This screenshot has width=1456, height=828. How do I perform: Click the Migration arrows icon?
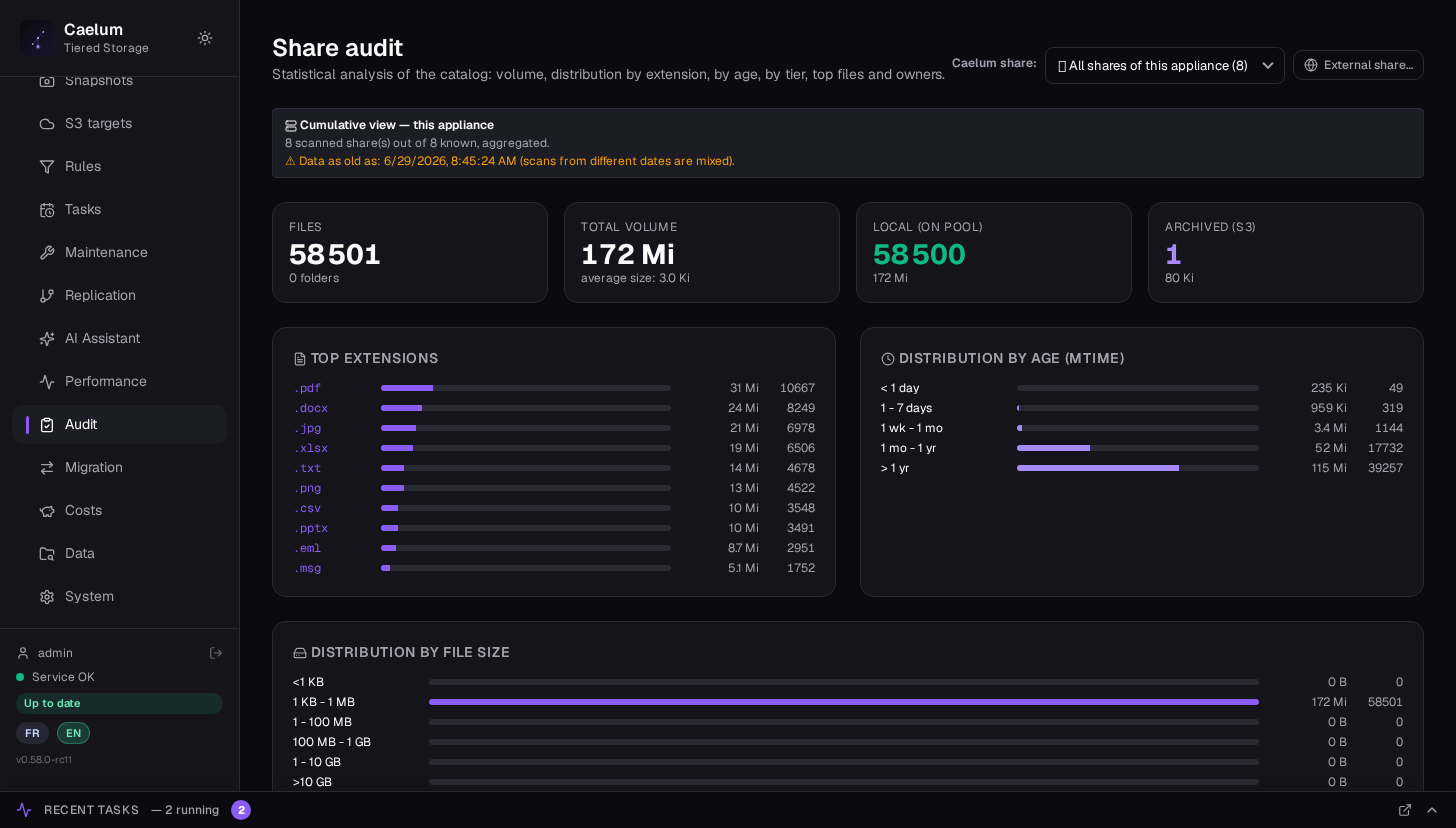pos(47,467)
